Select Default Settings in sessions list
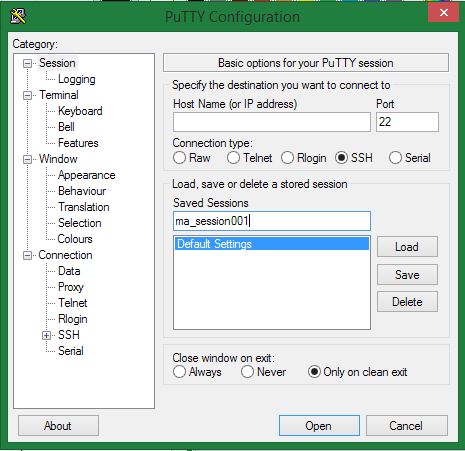This screenshot has height=451, width=465. pos(272,244)
